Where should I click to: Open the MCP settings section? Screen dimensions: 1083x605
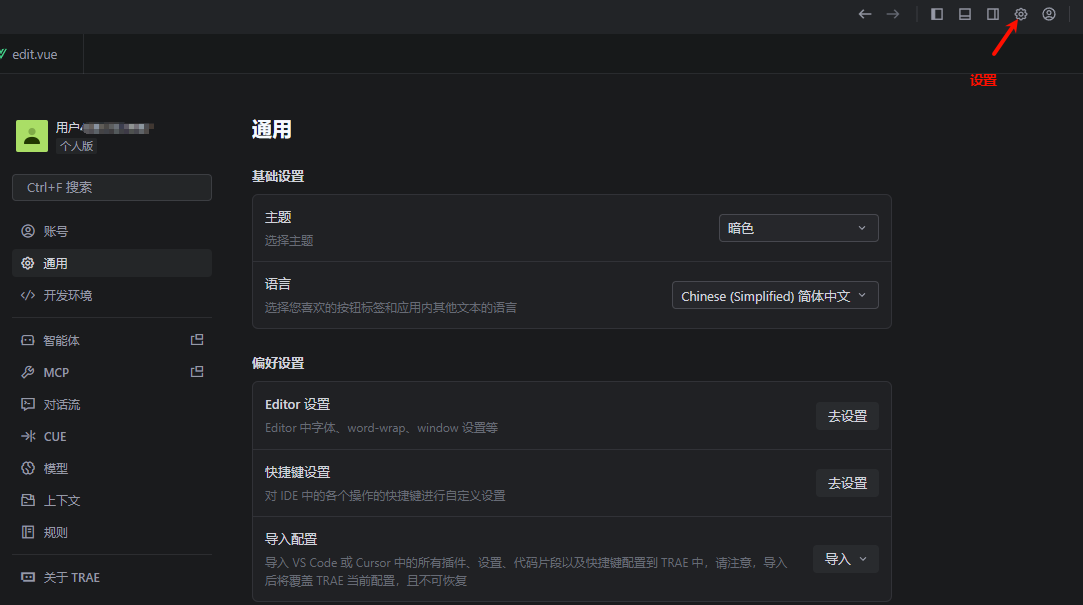pos(112,372)
